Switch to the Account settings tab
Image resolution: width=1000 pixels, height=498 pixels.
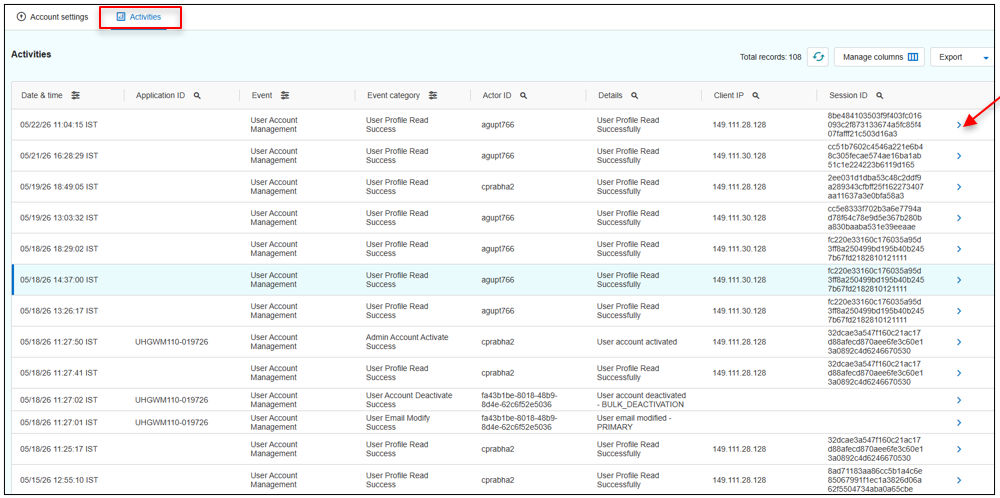tap(53, 17)
